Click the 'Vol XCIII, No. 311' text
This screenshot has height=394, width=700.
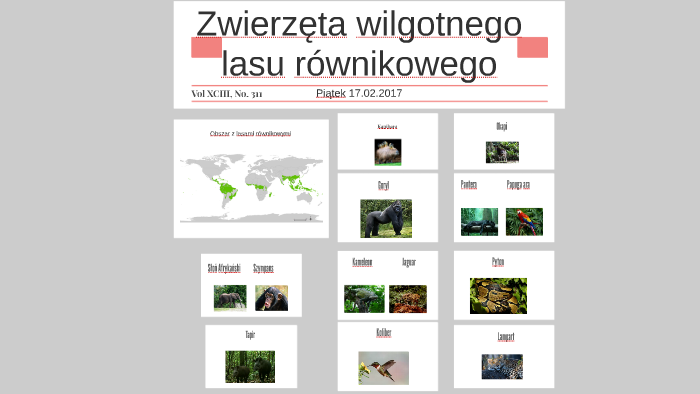click(227, 94)
